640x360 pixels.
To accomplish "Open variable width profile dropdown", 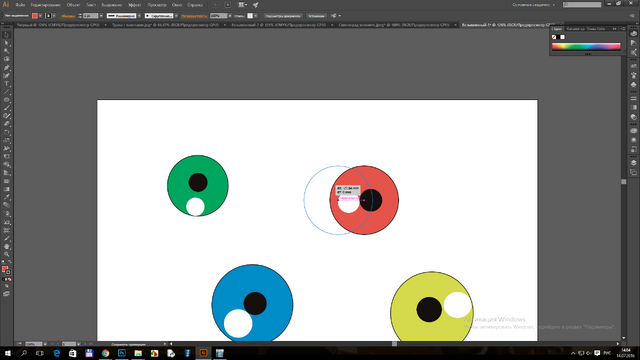I will [139, 16].
